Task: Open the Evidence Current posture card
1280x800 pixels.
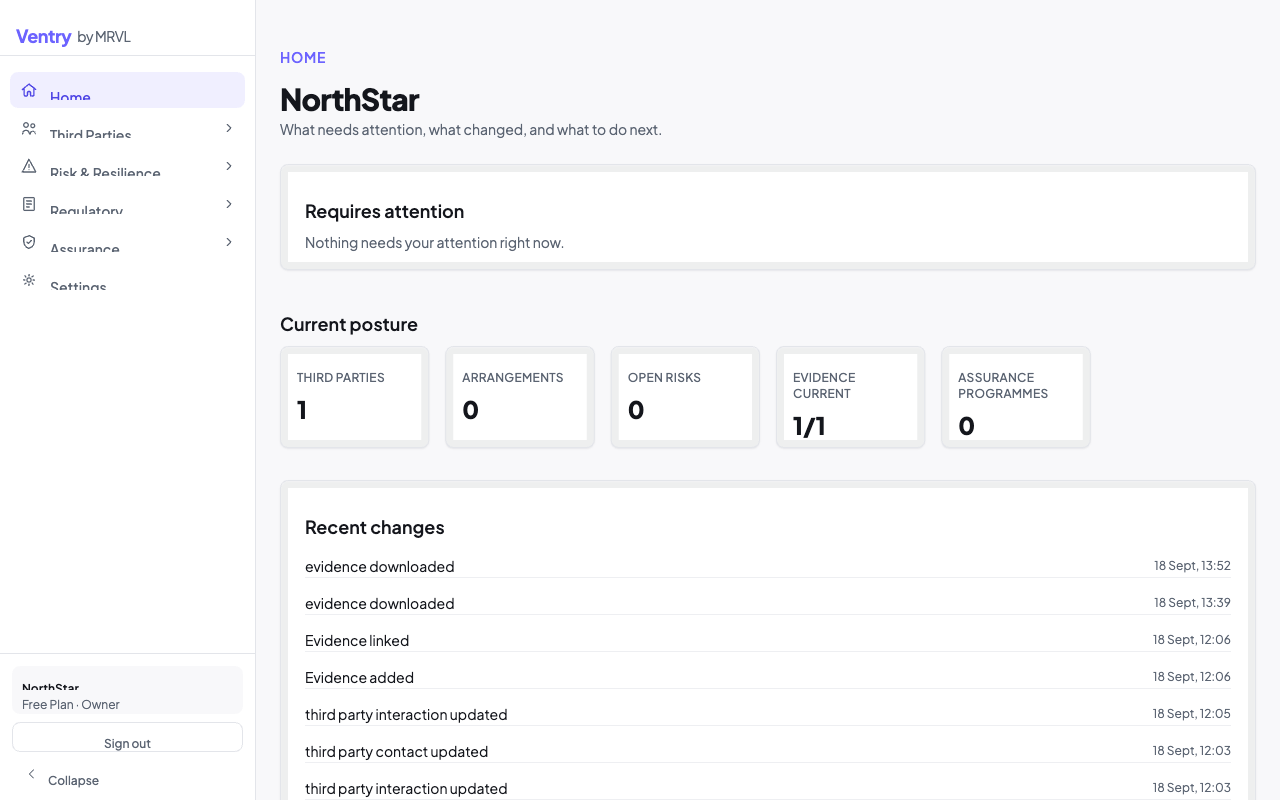Action: coord(851,397)
